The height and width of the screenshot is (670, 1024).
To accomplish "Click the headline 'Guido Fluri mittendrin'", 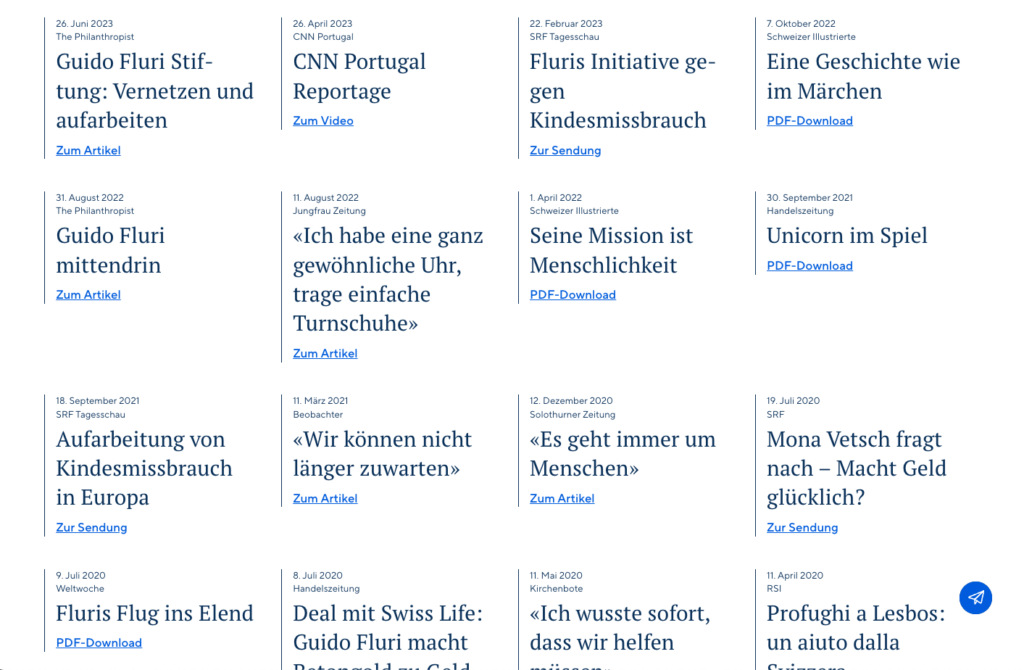I will point(110,250).
